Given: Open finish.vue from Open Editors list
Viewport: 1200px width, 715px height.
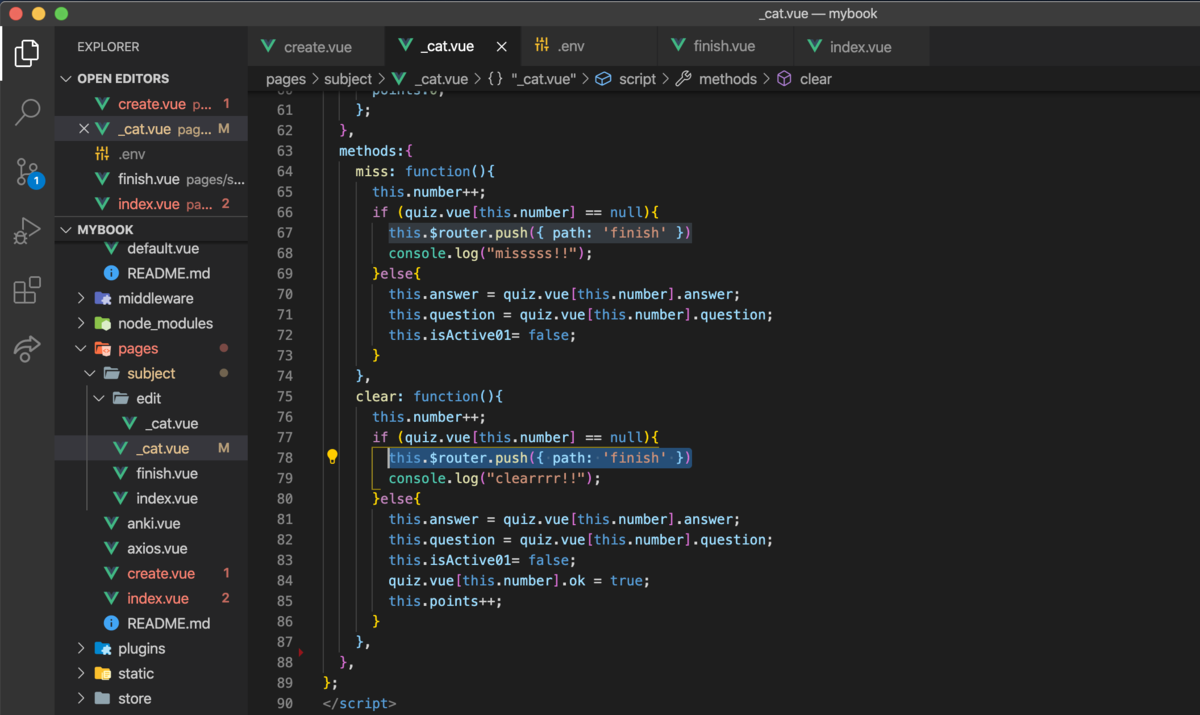Looking at the screenshot, I should (x=151, y=179).
